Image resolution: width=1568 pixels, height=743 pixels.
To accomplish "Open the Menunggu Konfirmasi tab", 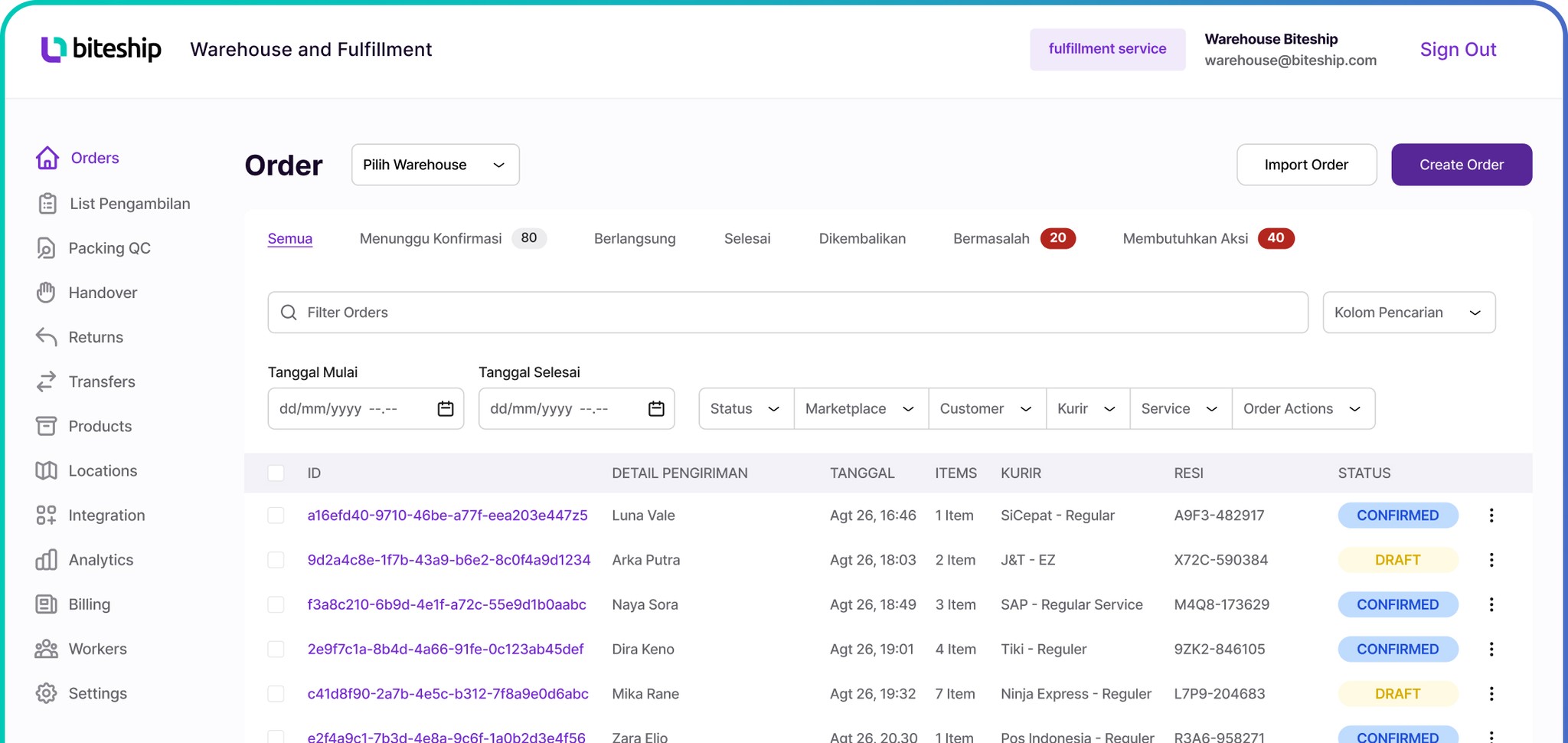I will click(x=430, y=238).
